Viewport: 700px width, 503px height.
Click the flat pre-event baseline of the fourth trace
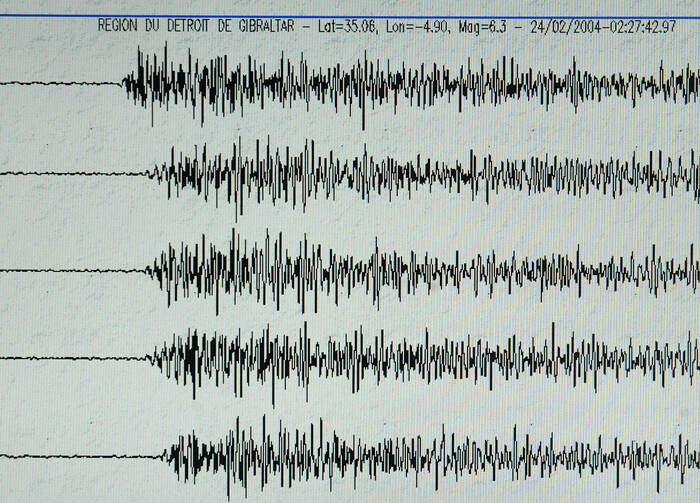coord(70,357)
